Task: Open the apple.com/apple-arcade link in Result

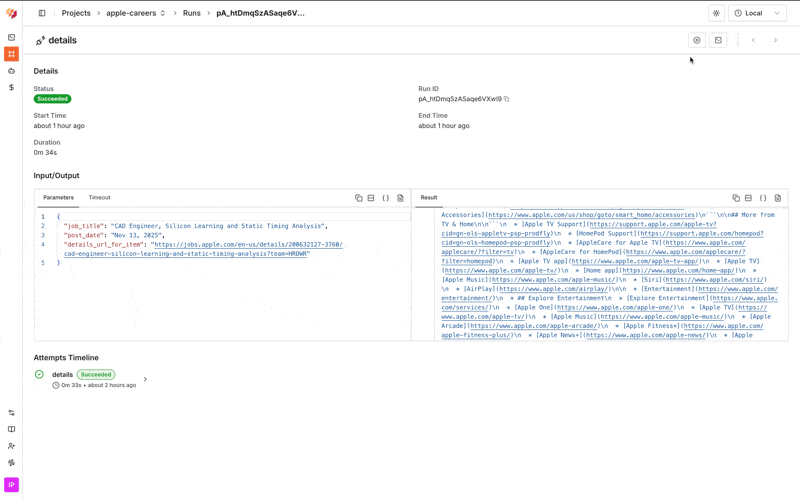Action: coord(534,326)
